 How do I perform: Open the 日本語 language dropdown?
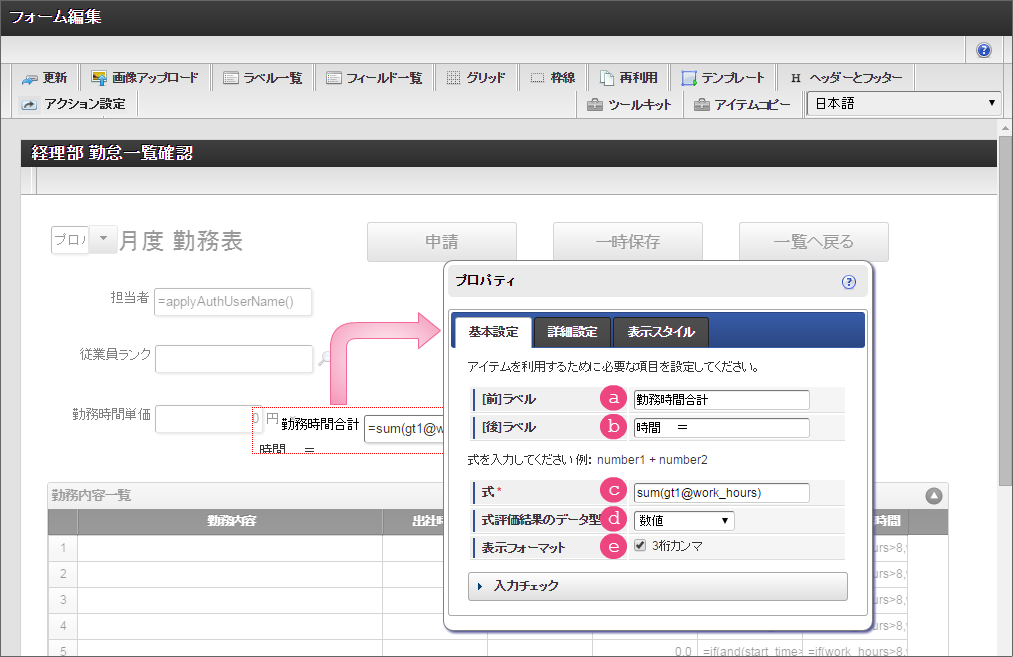point(904,104)
